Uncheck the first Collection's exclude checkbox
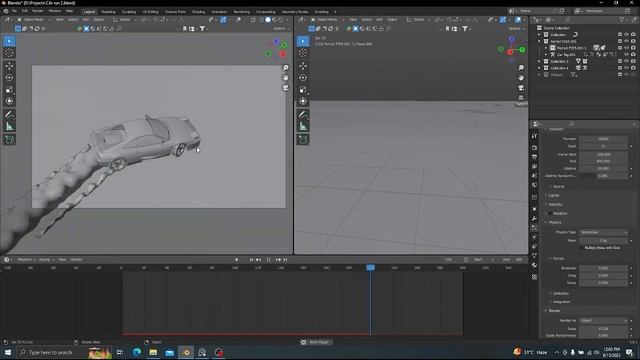This screenshot has height=360, width=640. click(x=620, y=35)
